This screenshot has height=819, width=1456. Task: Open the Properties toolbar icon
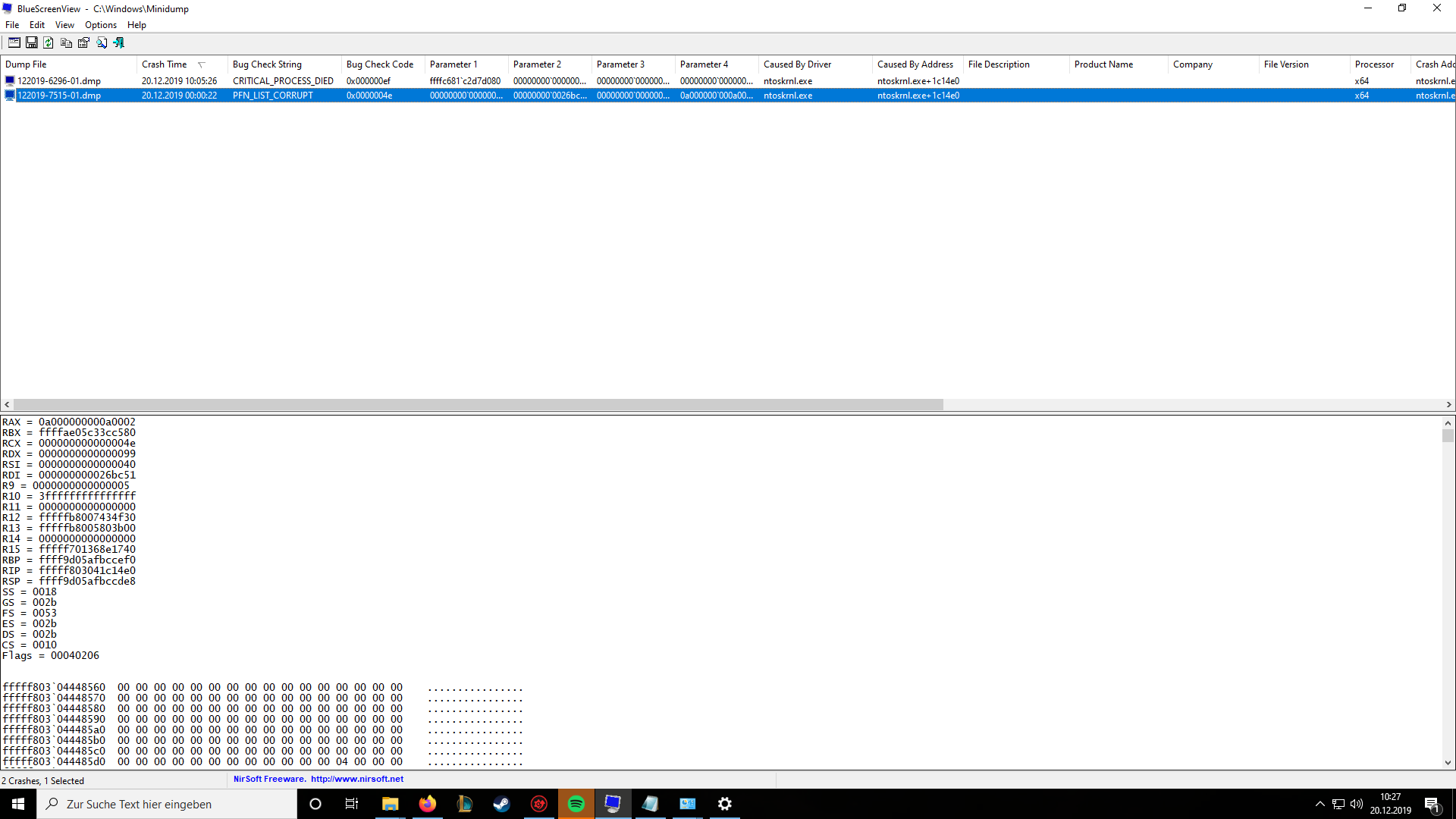pos(83,42)
